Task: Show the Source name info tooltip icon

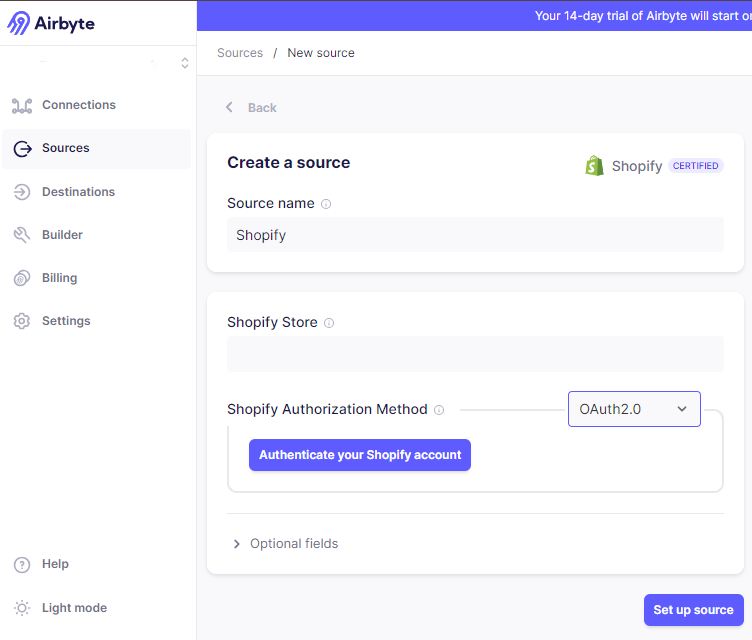Action: point(326,204)
